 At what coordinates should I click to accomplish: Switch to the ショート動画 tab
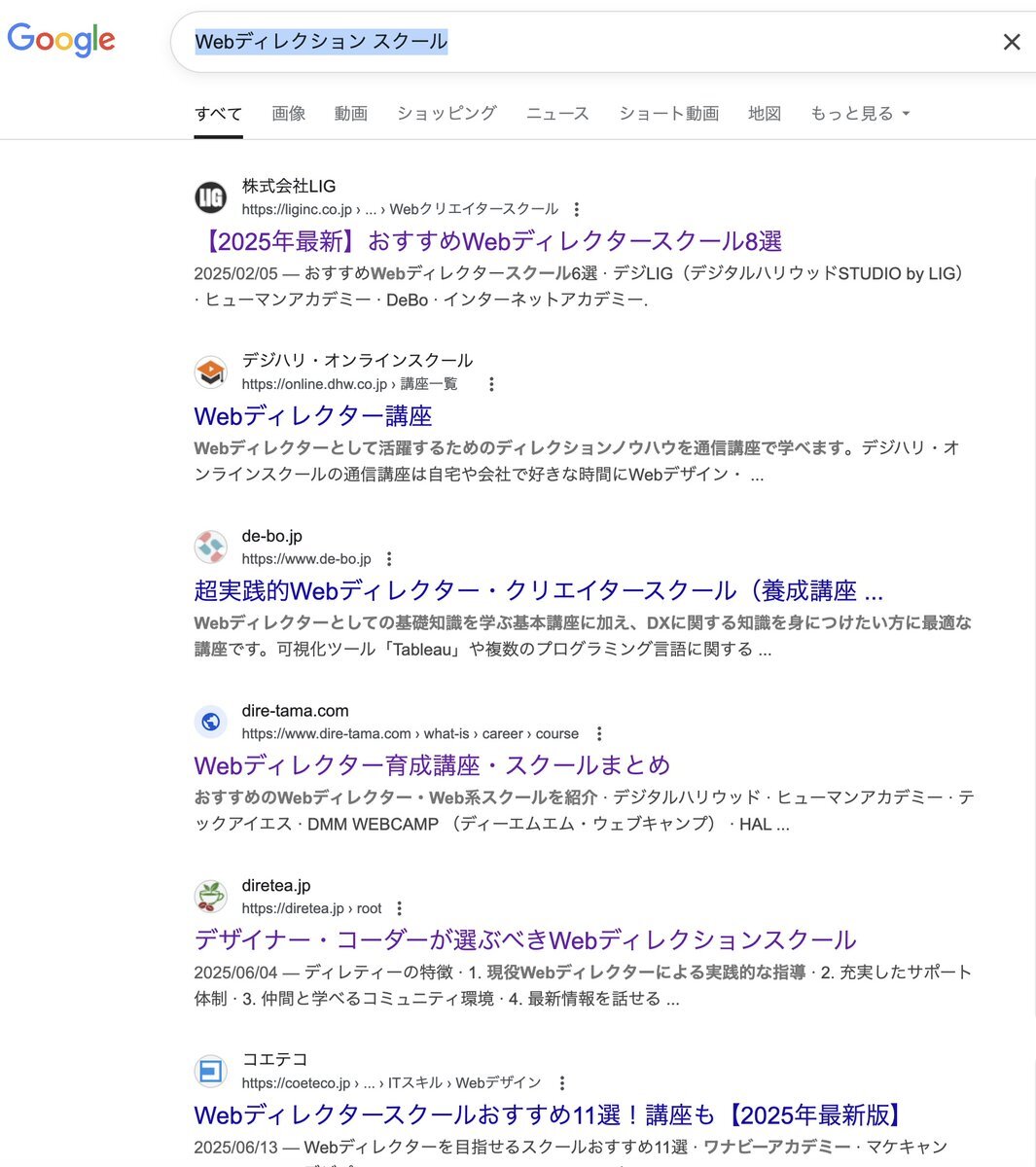tap(669, 114)
